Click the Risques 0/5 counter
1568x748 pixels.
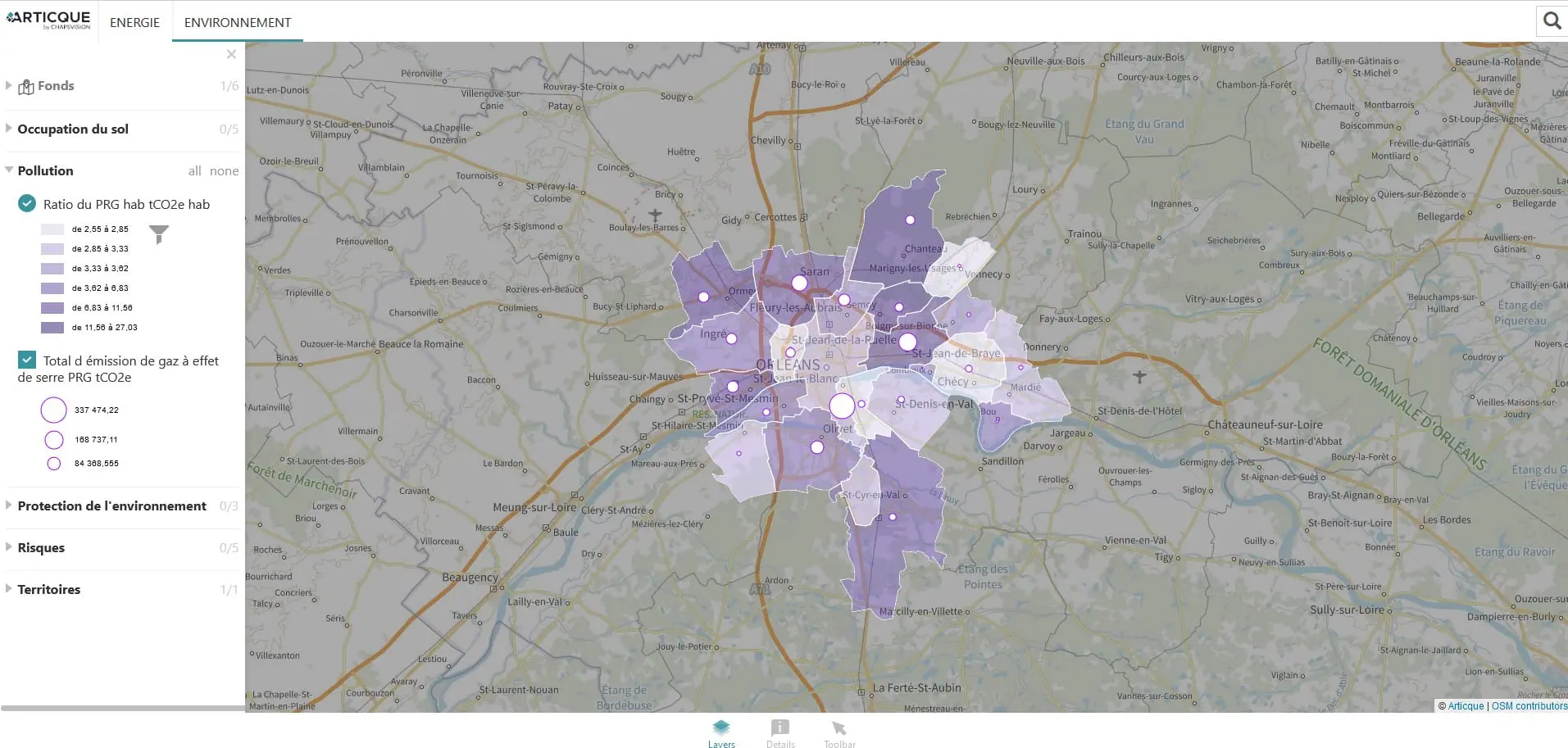[229, 548]
